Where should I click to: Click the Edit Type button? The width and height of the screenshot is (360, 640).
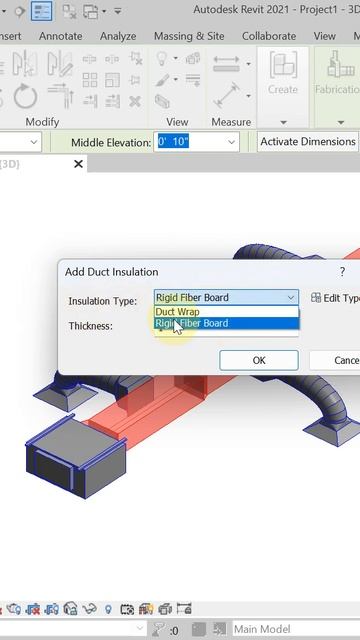[x=335, y=298]
